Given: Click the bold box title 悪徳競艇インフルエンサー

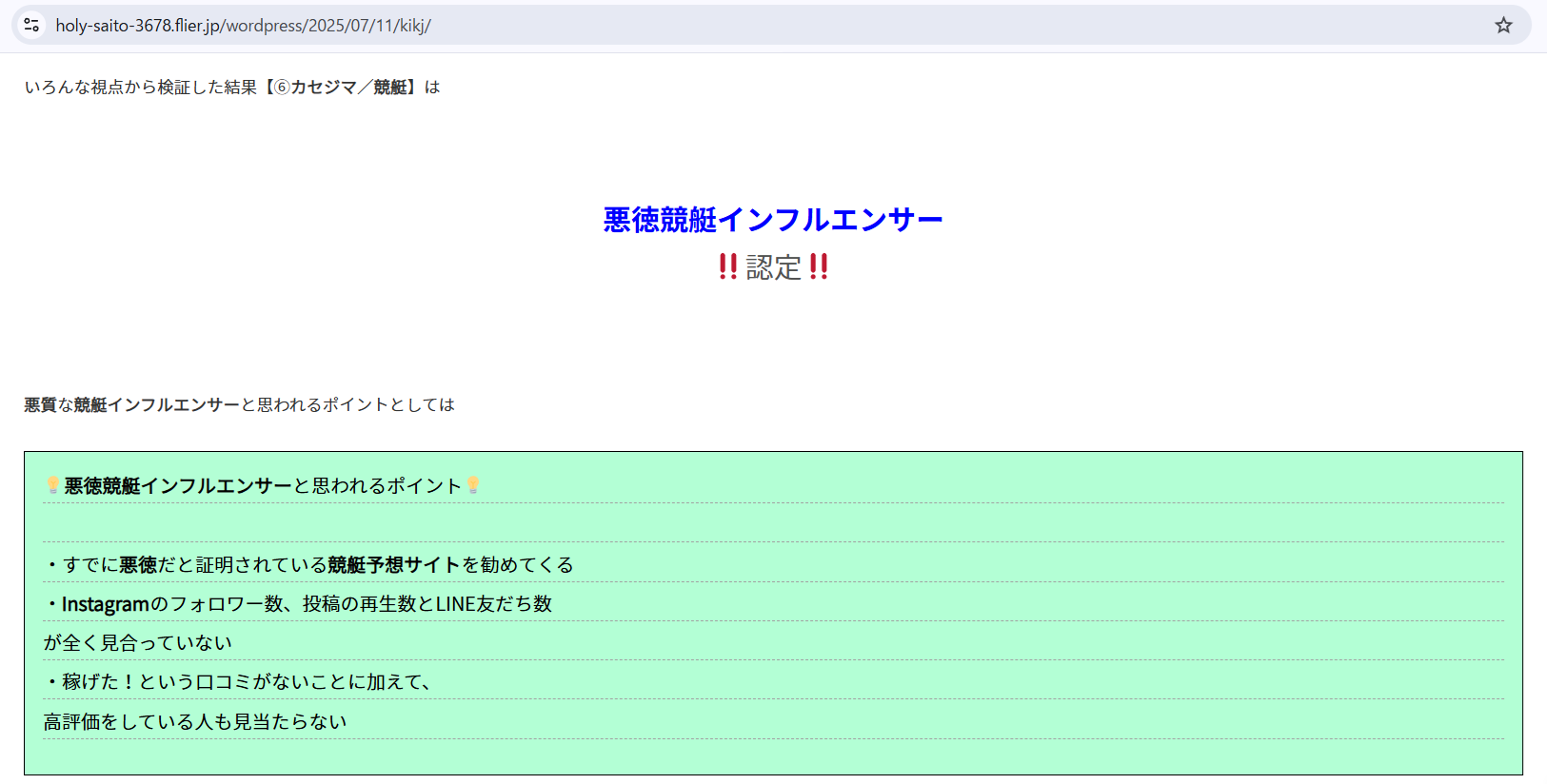Looking at the screenshot, I should click(x=178, y=486).
